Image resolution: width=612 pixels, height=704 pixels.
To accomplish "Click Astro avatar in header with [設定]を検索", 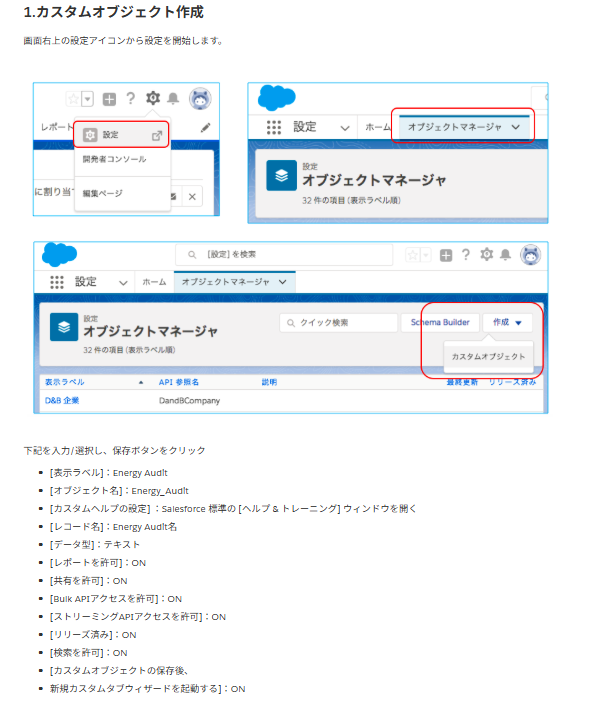I will (531, 255).
